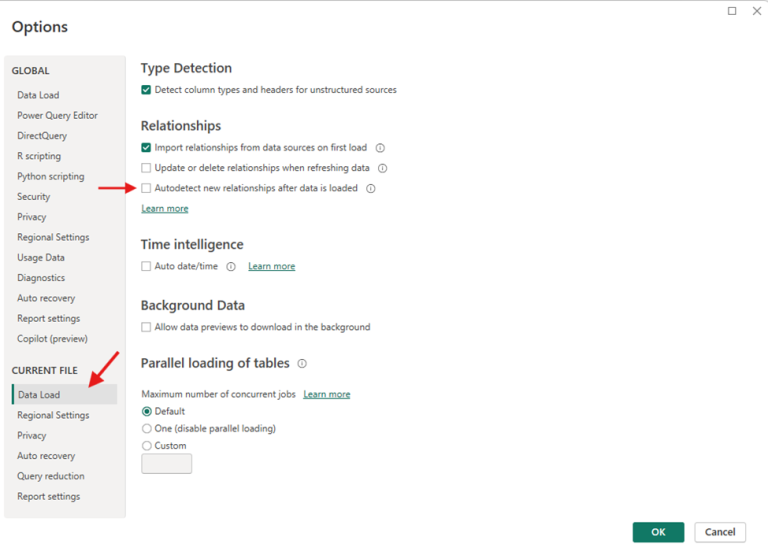Choose the Custom concurrent jobs option

pyautogui.click(x=147, y=446)
